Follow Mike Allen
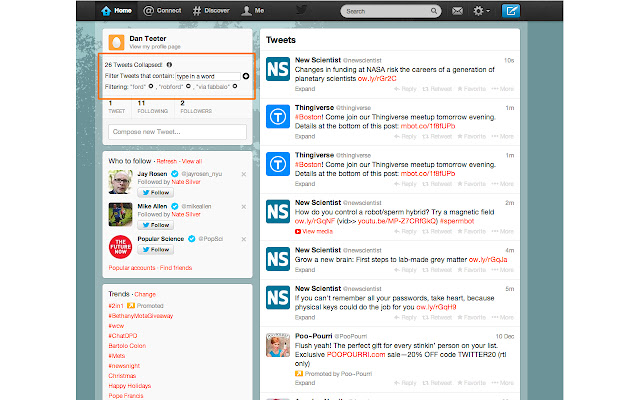The image size is (640, 400). (x=156, y=225)
